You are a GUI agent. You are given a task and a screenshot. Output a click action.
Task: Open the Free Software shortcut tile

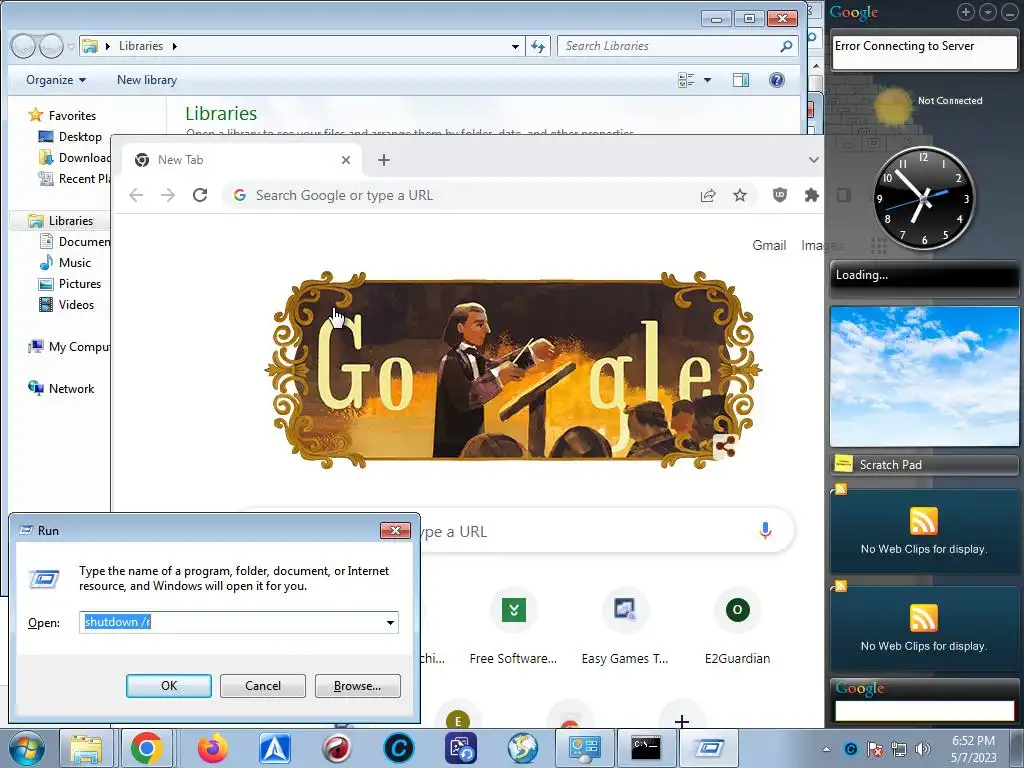coord(513,626)
